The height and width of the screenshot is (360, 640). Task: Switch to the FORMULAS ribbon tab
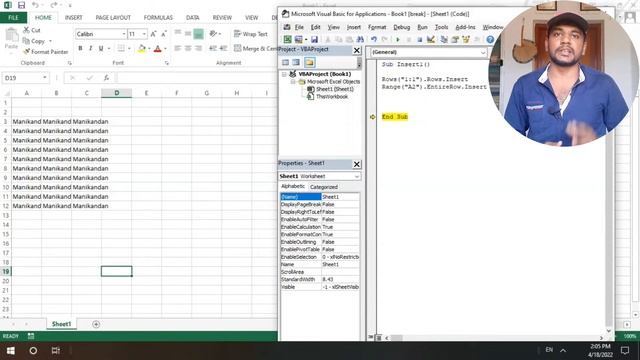158,18
